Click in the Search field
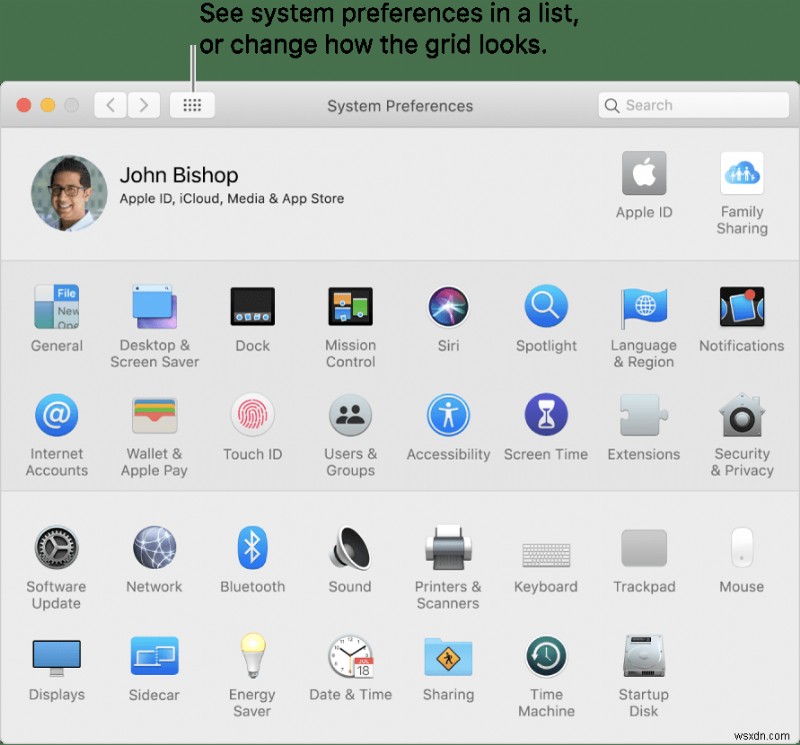 [x=694, y=105]
